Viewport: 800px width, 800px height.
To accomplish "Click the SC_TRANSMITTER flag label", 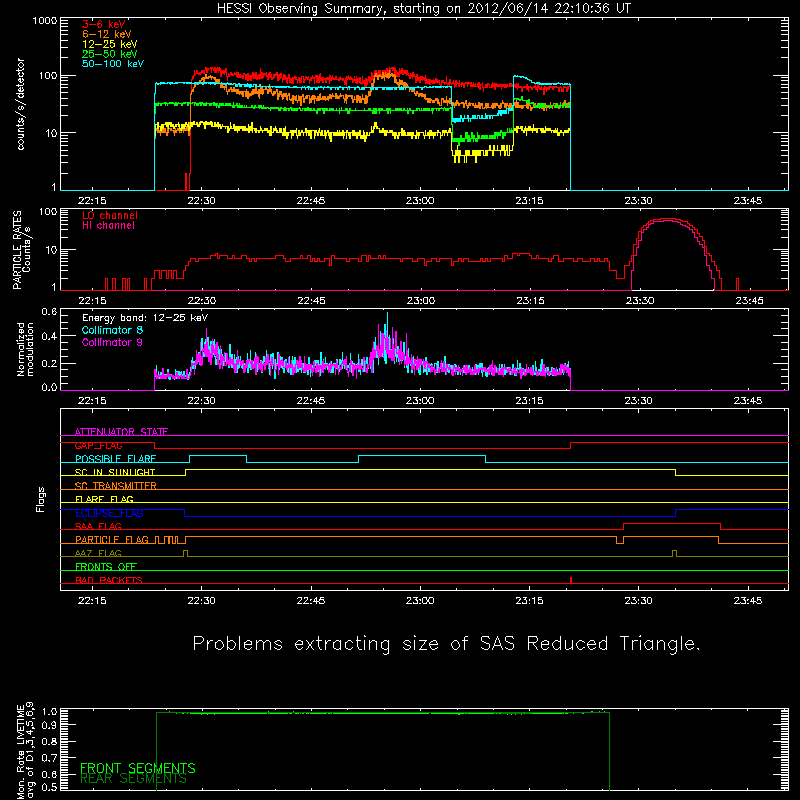I will [x=115, y=486].
